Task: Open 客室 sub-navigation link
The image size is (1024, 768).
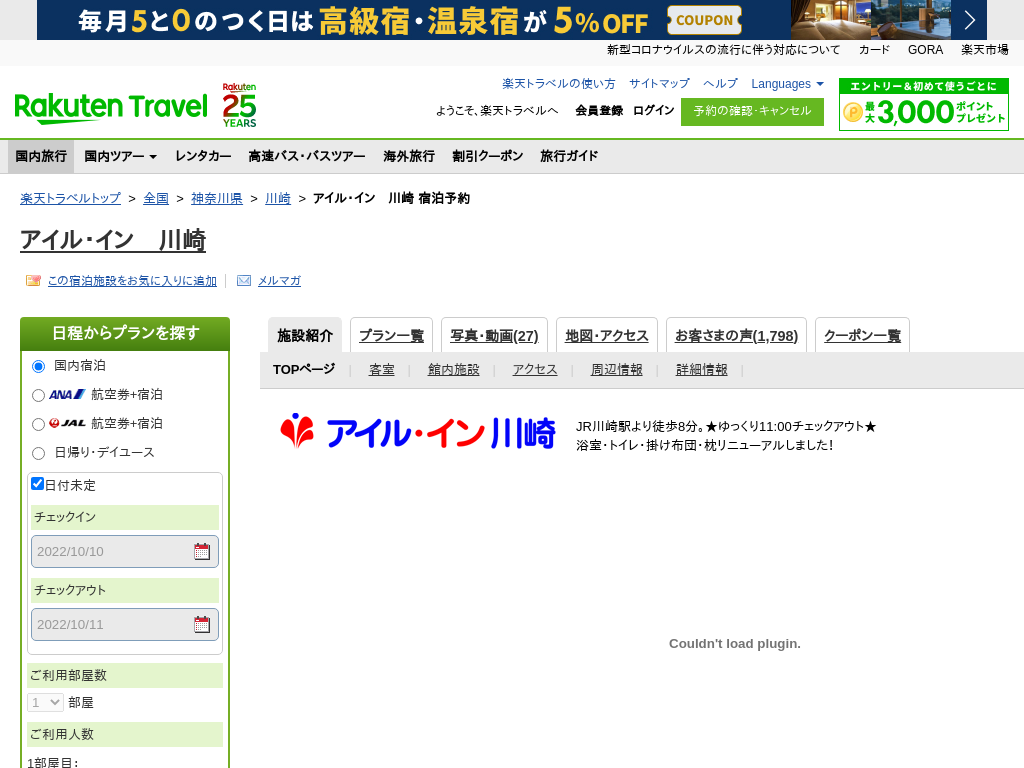Action: pyautogui.click(x=381, y=370)
